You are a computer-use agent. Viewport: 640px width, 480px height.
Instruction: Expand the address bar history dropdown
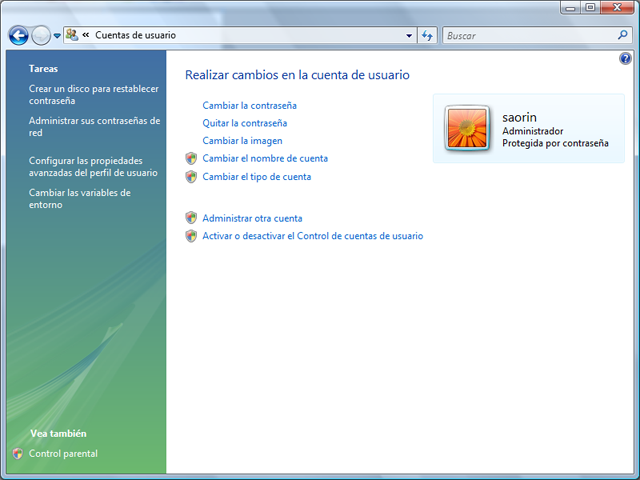tap(409, 35)
